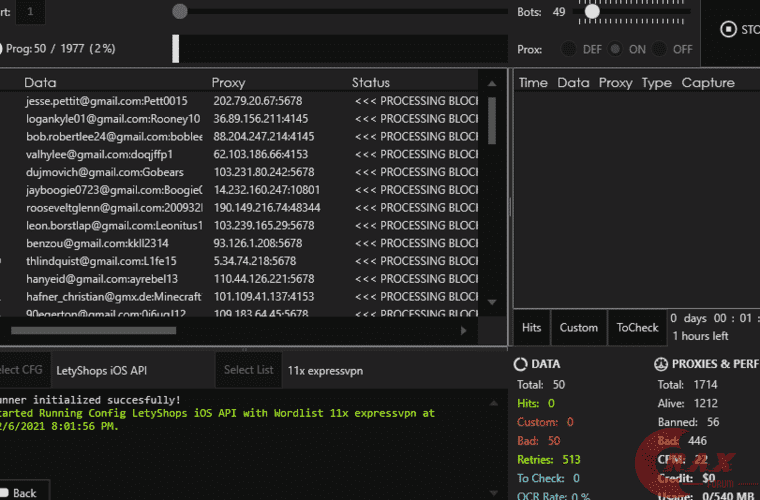
Task: Switch to the Hits tab
Action: click(x=532, y=327)
